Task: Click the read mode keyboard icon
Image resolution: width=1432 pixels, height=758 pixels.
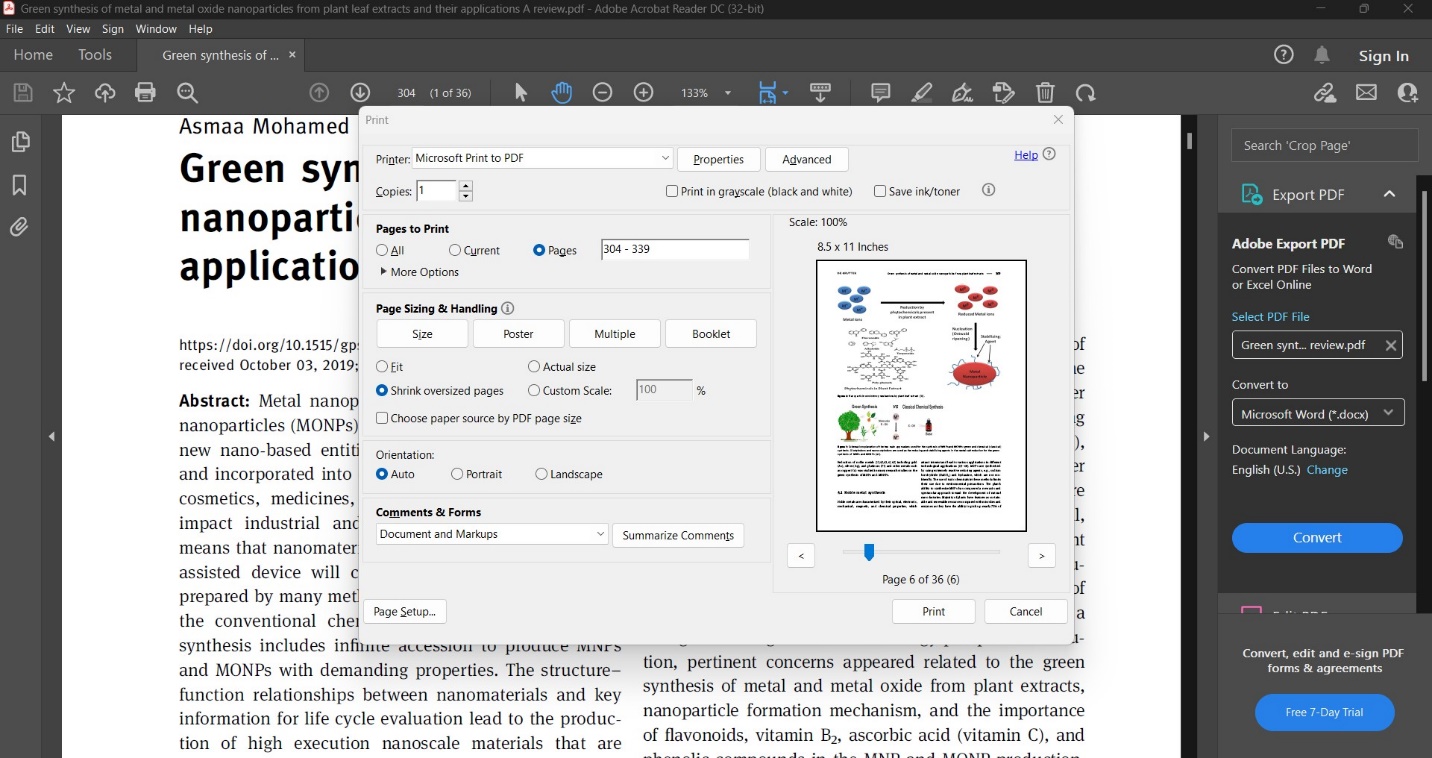Action: 821,93
